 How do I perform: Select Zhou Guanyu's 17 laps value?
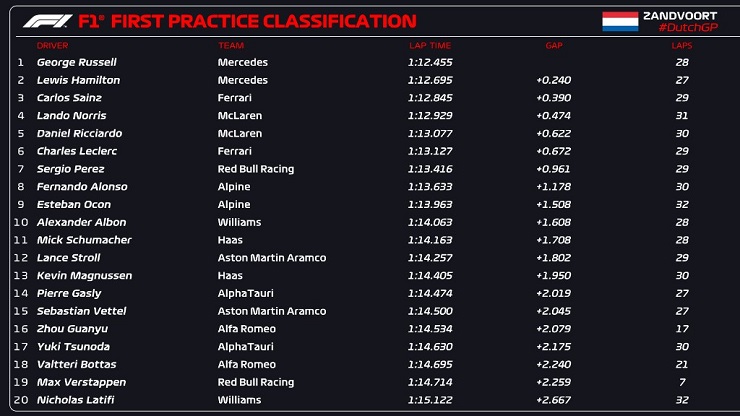(x=681, y=329)
